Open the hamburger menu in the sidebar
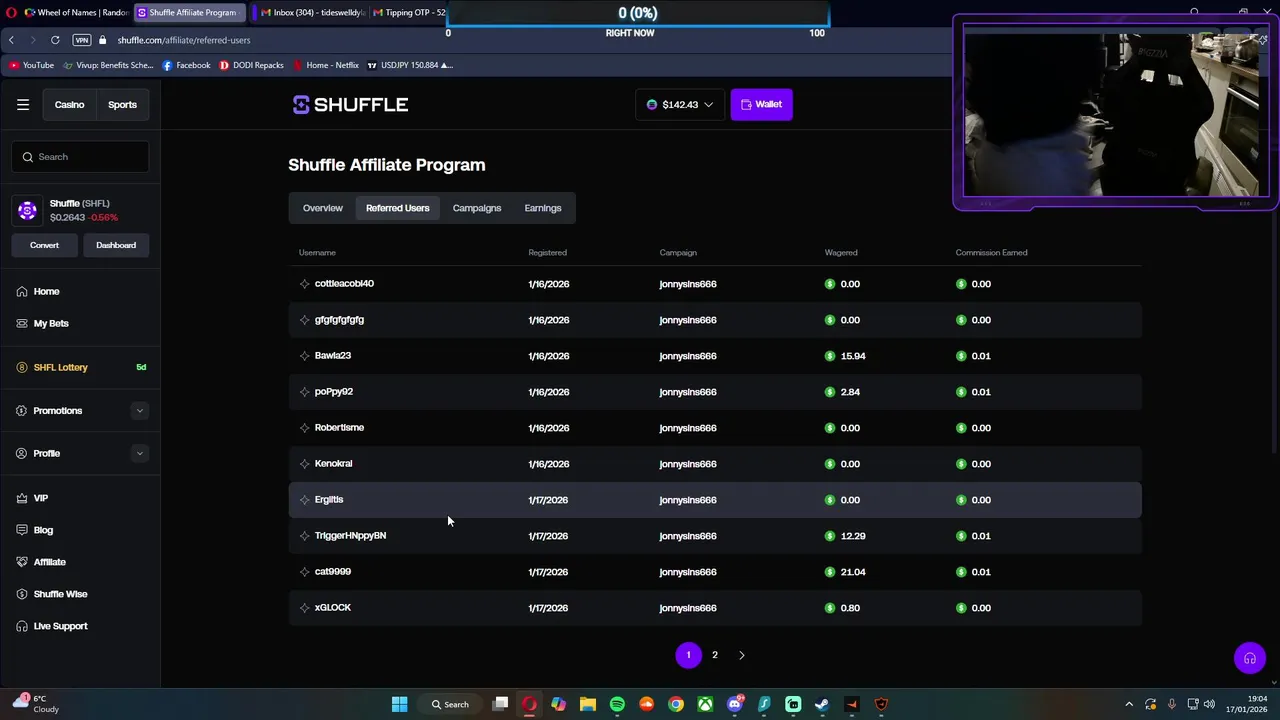Viewport: 1280px width, 720px height. click(x=23, y=104)
